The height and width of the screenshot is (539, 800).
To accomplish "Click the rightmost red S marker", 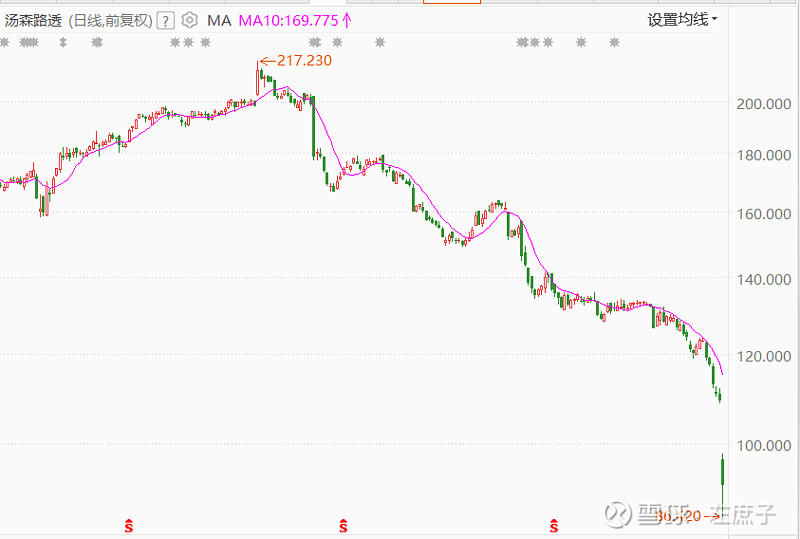I will point(555,524).
